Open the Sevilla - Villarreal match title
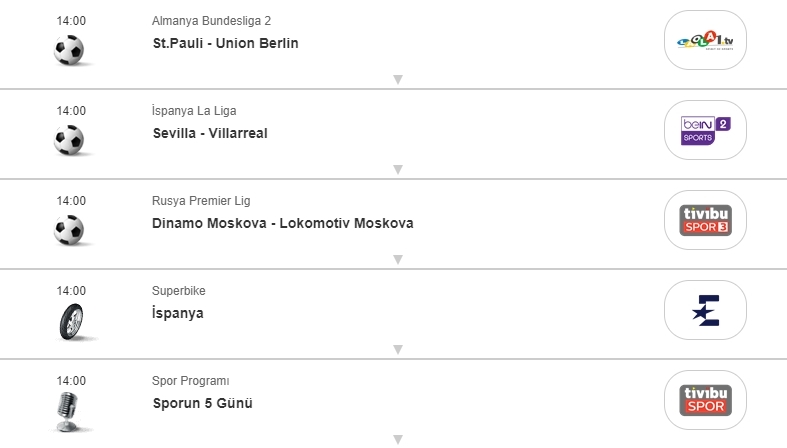The width and height of the screenshot is (787, 448). click(x=210, y=133)
